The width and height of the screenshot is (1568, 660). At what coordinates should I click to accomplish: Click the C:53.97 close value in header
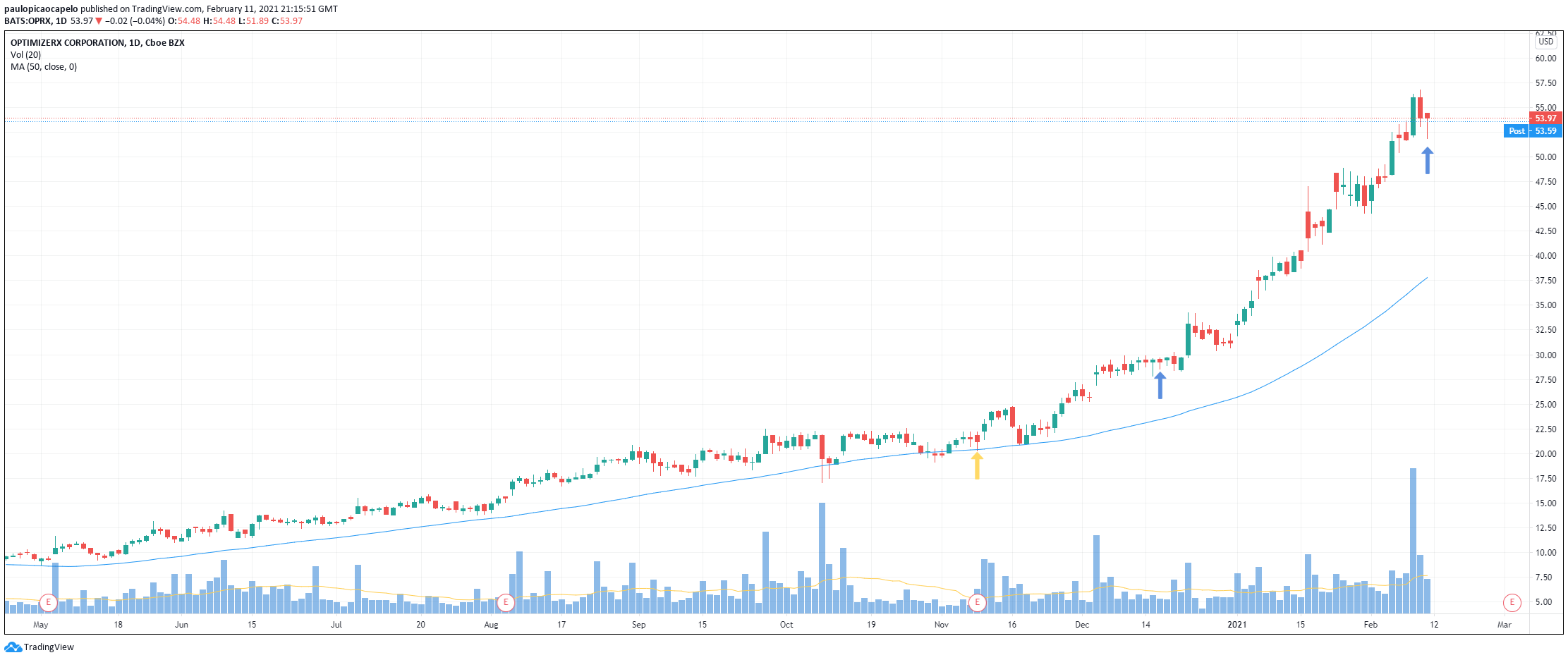tap(287, 21)
